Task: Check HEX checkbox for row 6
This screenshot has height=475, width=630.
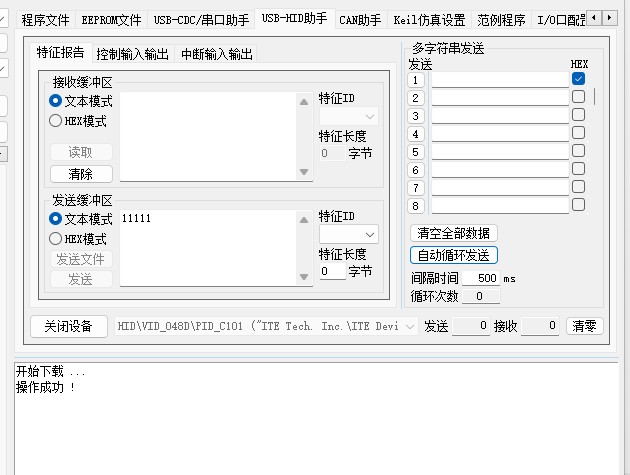Action: coord(579,168)
